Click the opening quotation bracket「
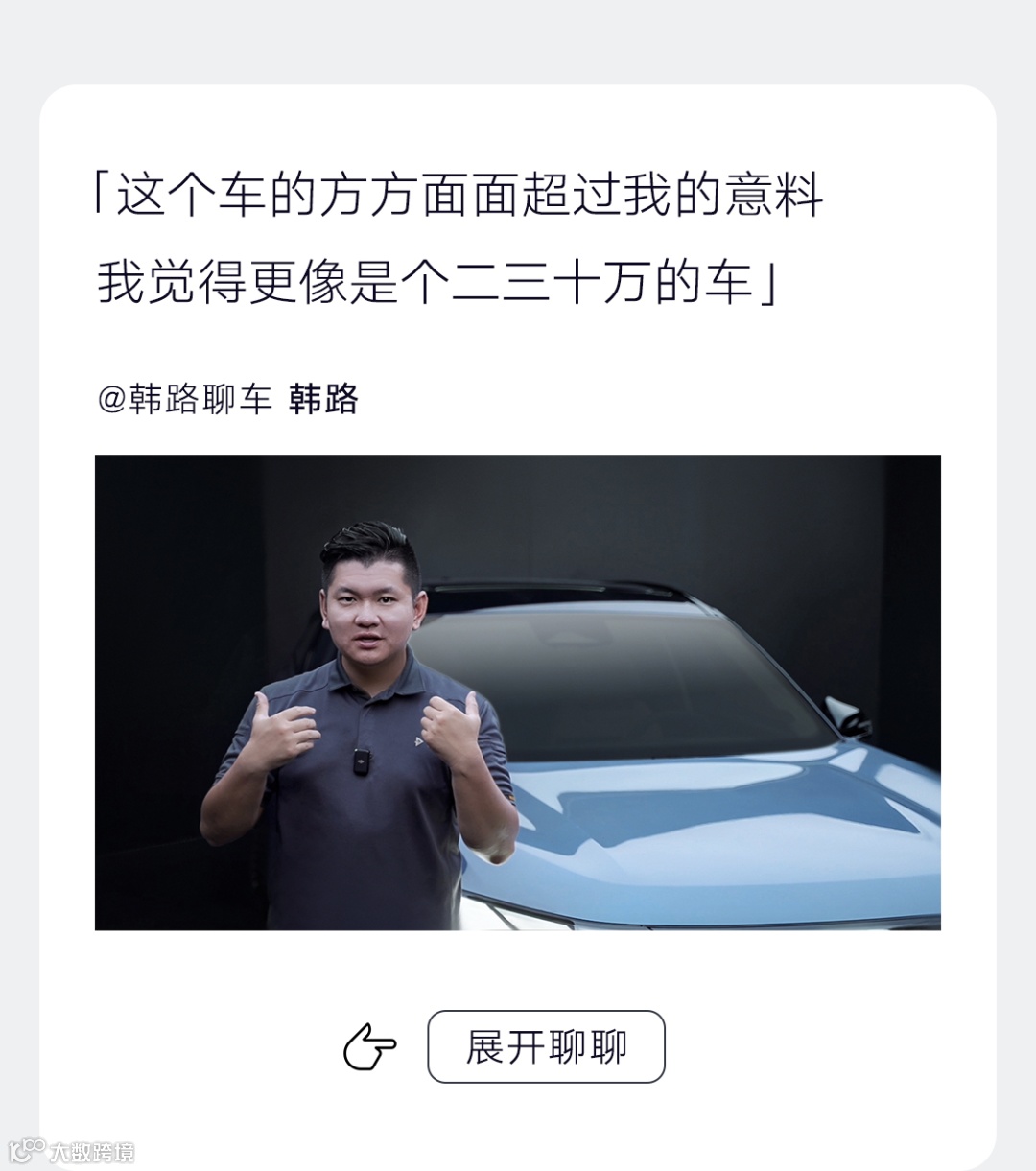 pyautogui.click(x=101, y=195)
